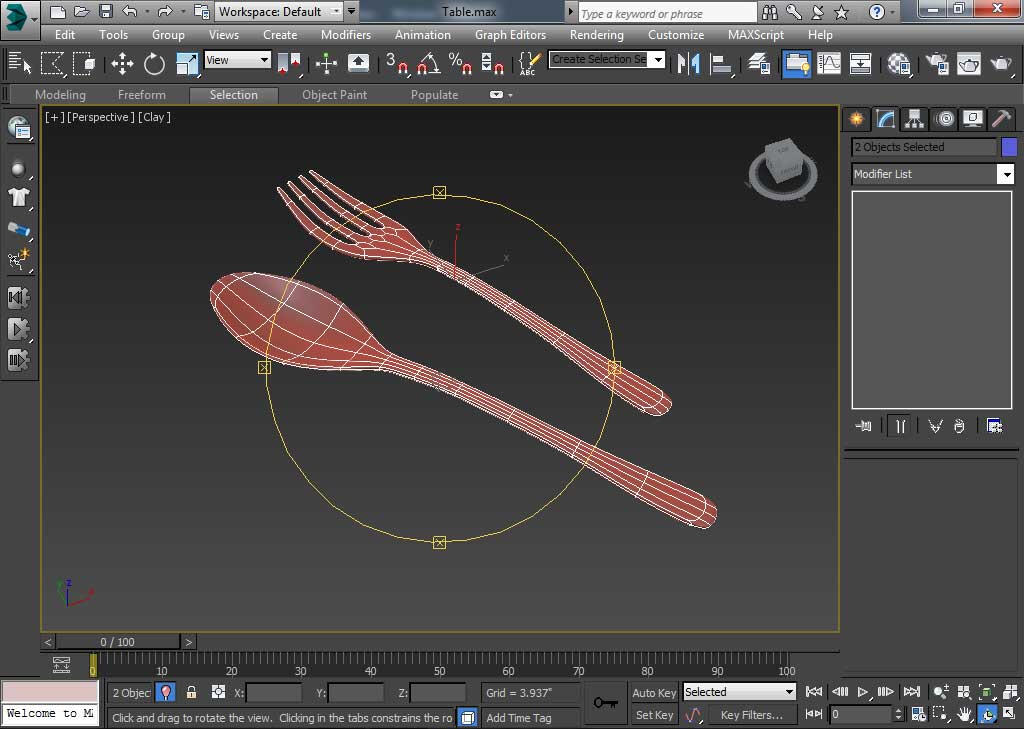Switch to the Freeform ribbon tab
Screen dimensions: 1024x729
[x=142, y=95]
